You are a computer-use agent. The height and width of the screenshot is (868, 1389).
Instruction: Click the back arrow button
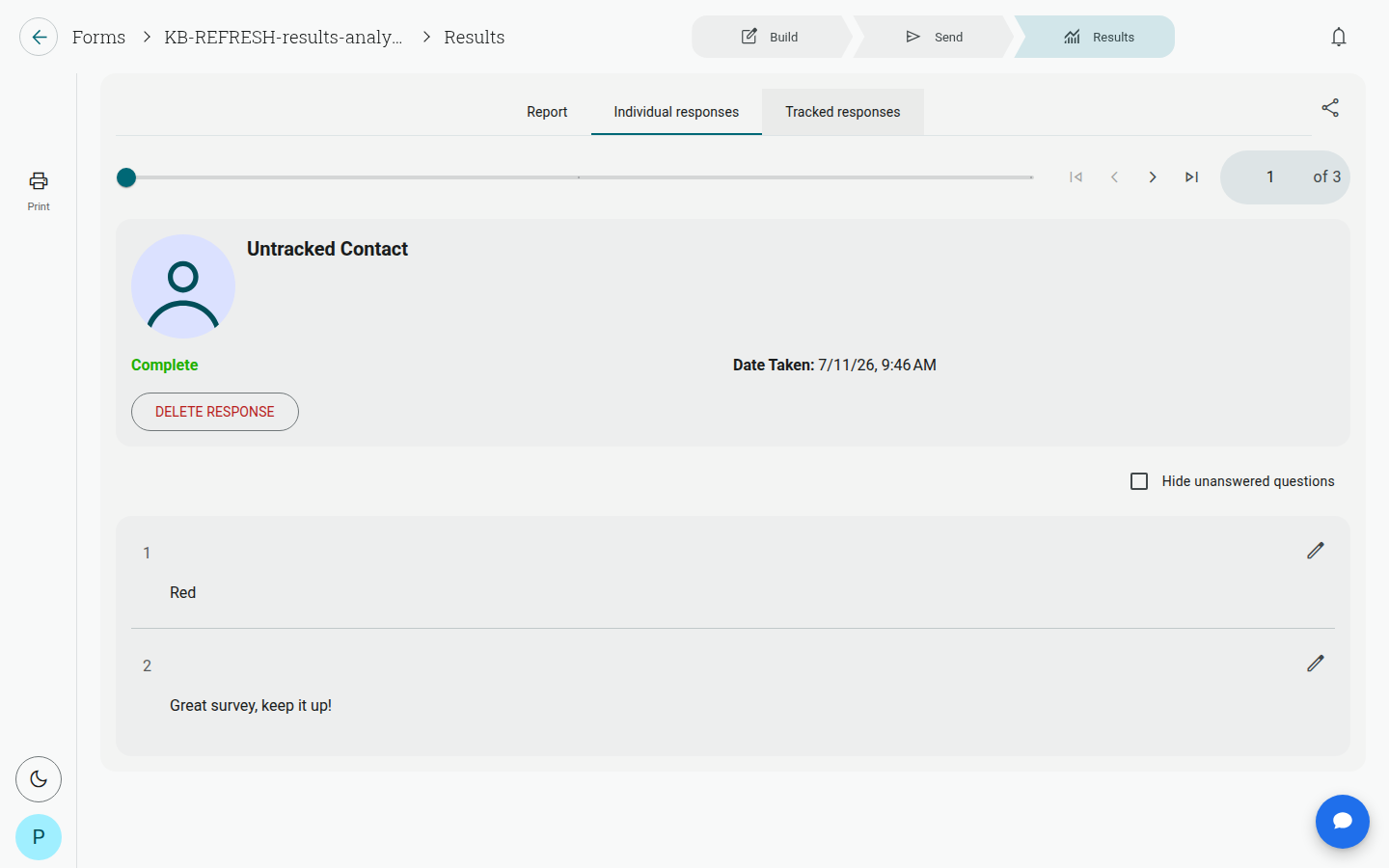(x=39, y=37)
